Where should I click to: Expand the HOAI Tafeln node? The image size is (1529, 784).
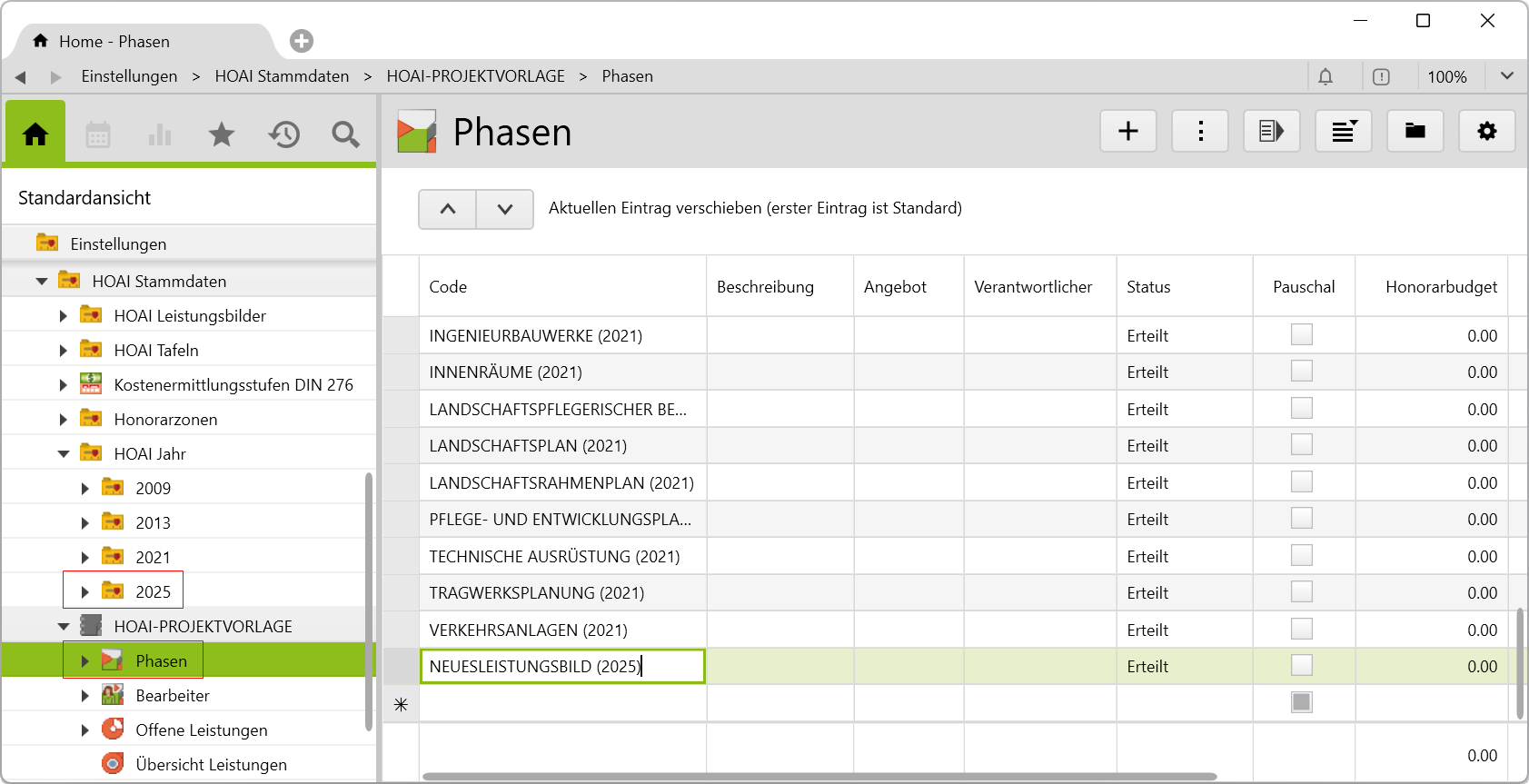(63, 351)
